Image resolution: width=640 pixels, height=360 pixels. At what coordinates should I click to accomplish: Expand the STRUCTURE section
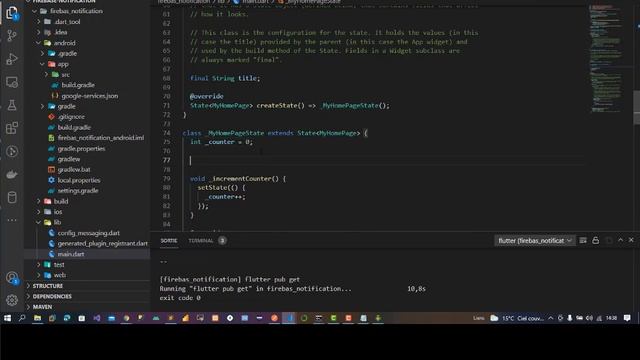tap(48, 286)
